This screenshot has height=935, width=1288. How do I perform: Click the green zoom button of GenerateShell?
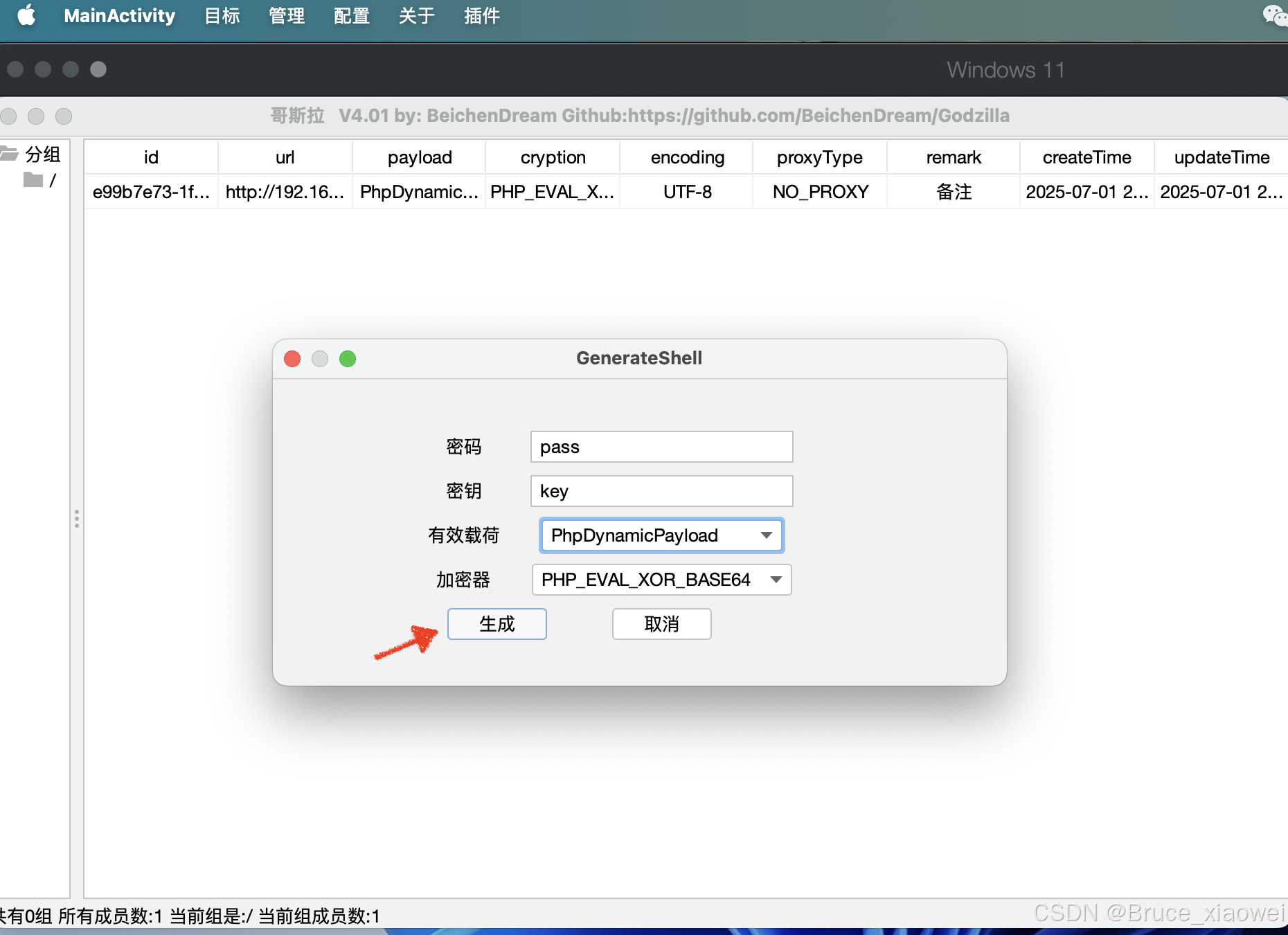[348, 359]
